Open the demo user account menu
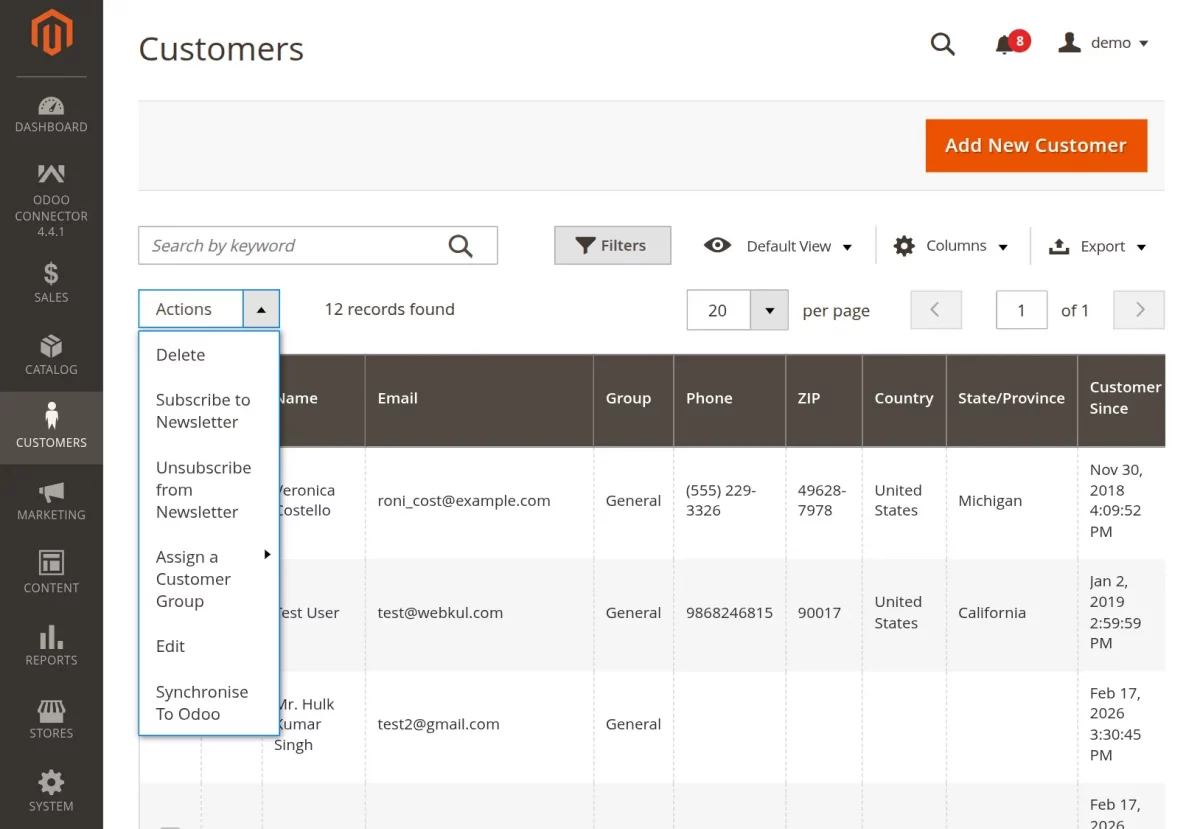The height and width of the screenshot is (829, 1200). [1103, 43]
